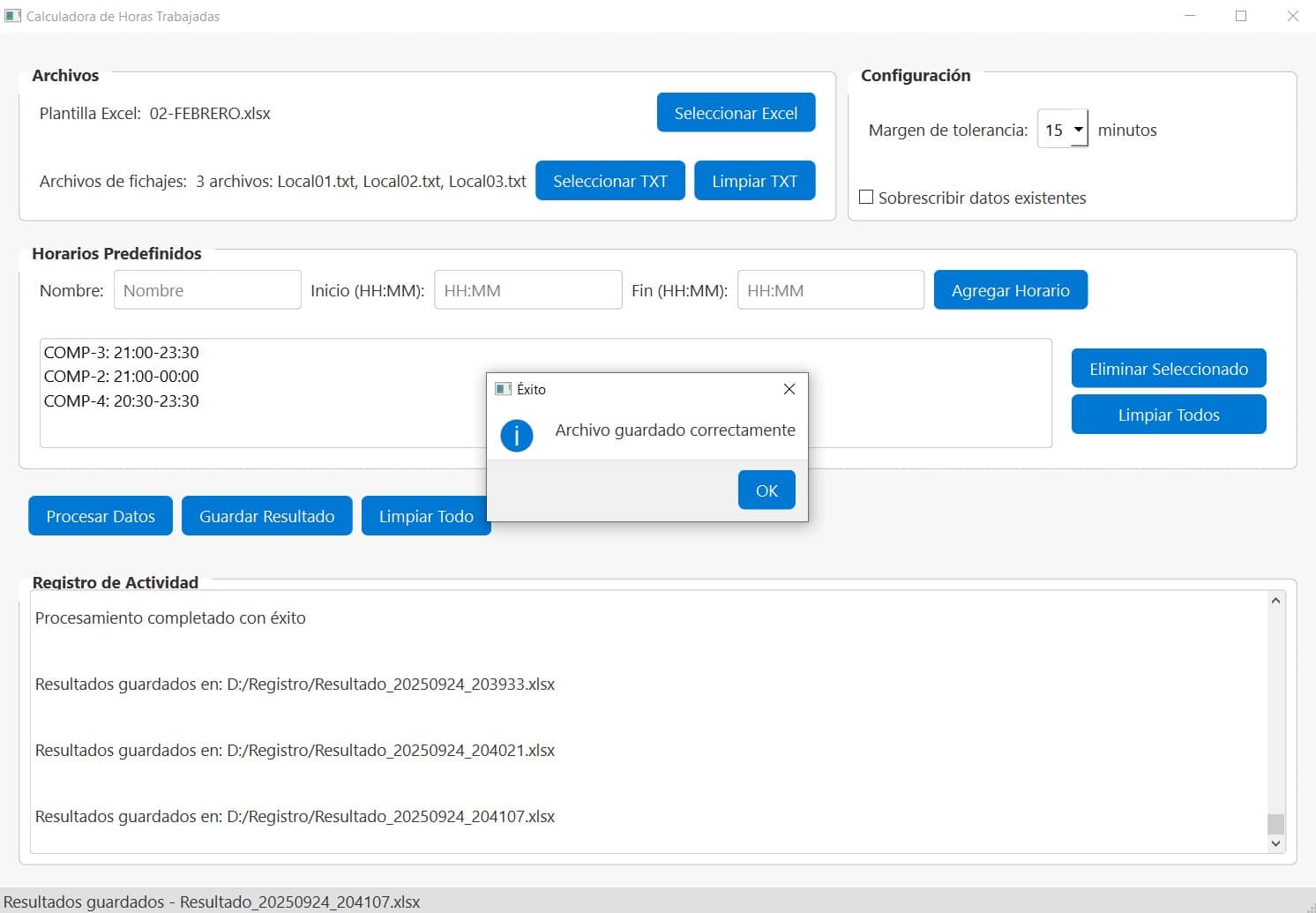Open the Margen de tolerancia dropdown
Image resolution: width=1316 pixels, height=913 pixels.
pos(1077,130)
